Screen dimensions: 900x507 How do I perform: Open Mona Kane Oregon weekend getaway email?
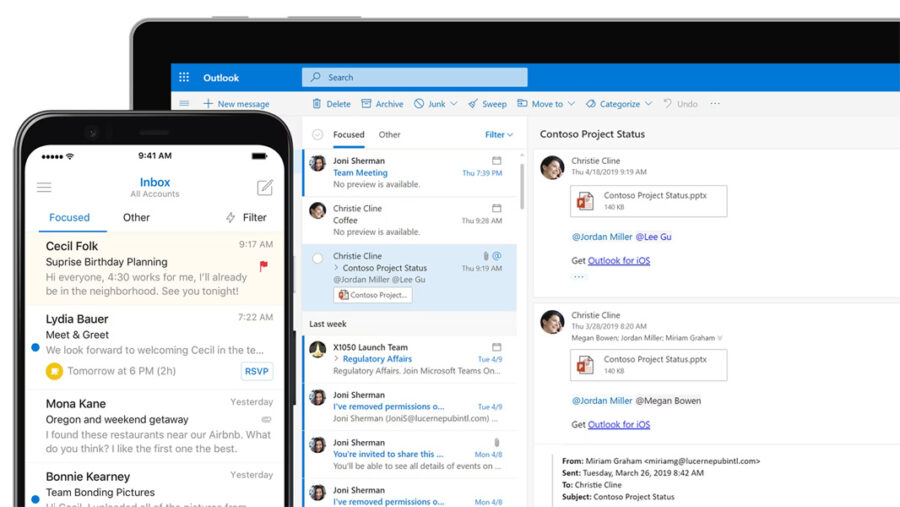pos(155,426)
